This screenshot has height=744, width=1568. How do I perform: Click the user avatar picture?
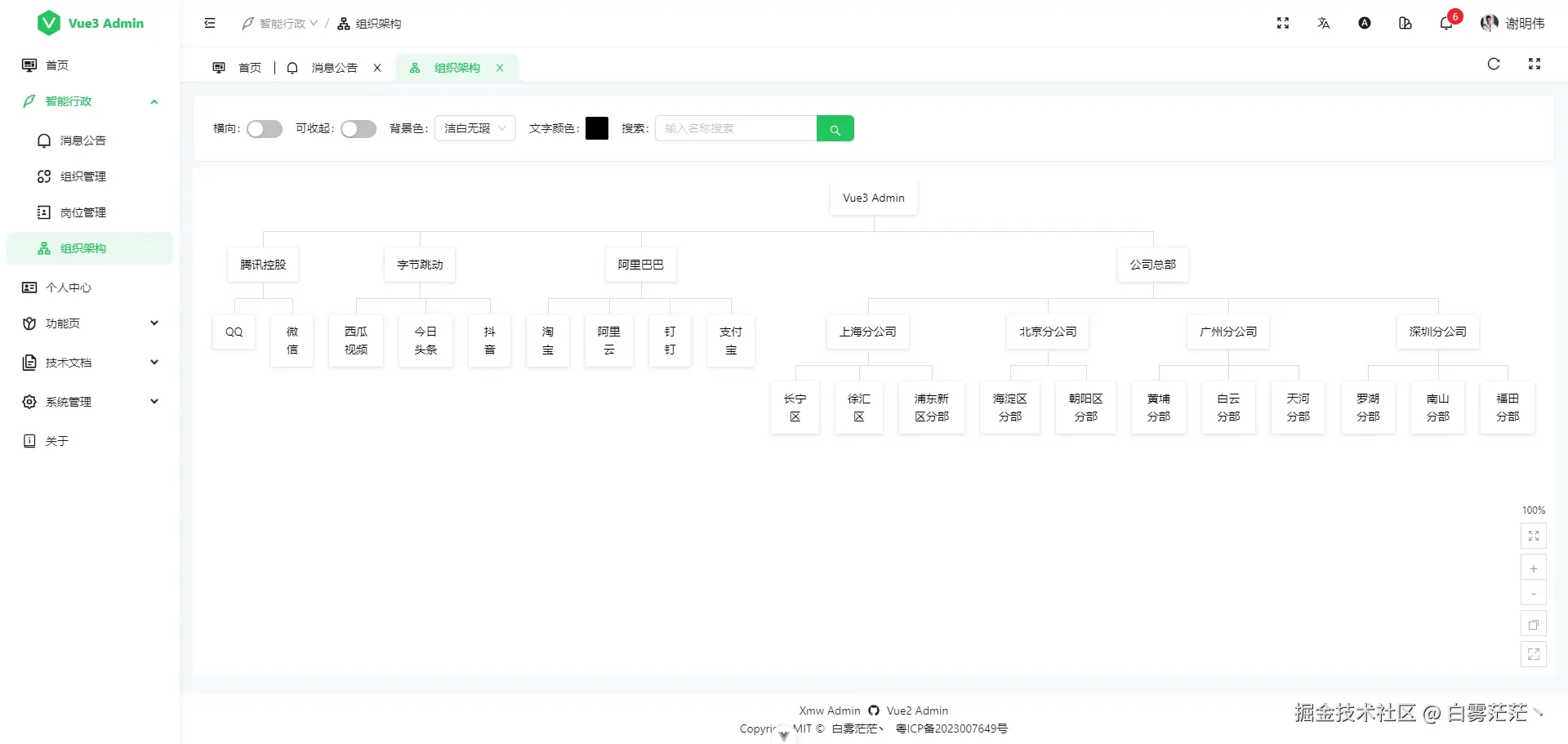[1489, 23]
